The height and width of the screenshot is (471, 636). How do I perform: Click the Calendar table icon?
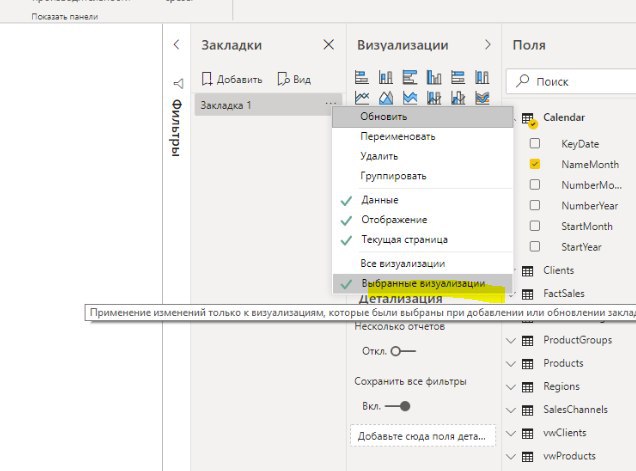pyautogui.click(x=529, y=119)
